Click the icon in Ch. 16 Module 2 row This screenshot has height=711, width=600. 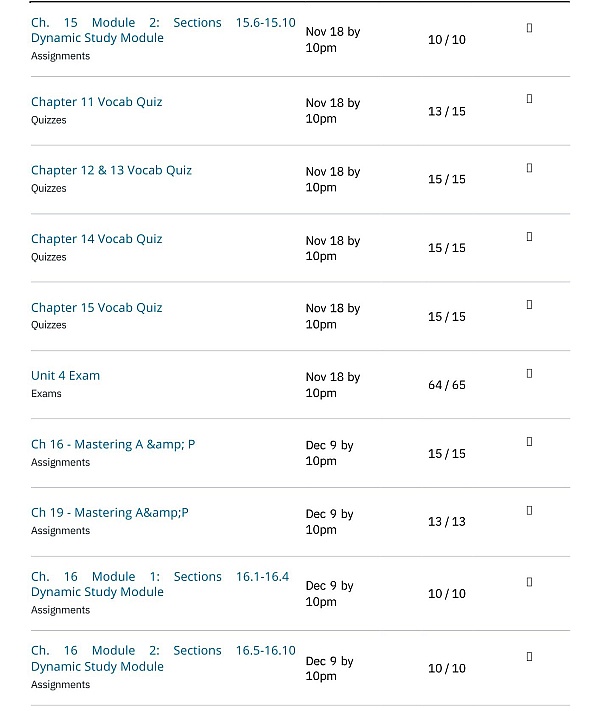[529, 656]
